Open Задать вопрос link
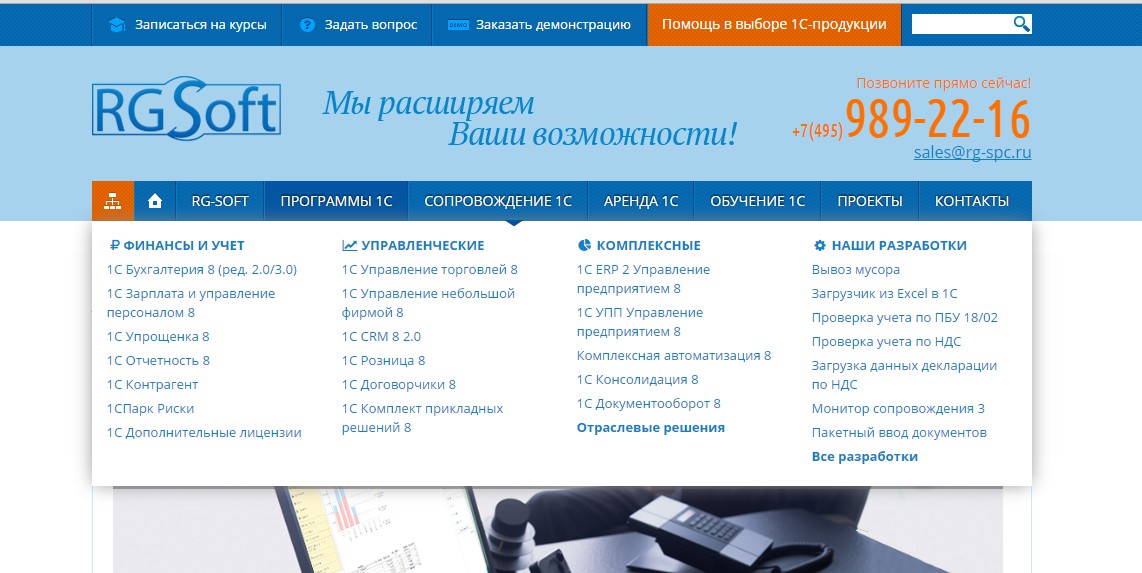Image resolution: width=1142 pixels, height=573 pixels. (x=371, y=25)
